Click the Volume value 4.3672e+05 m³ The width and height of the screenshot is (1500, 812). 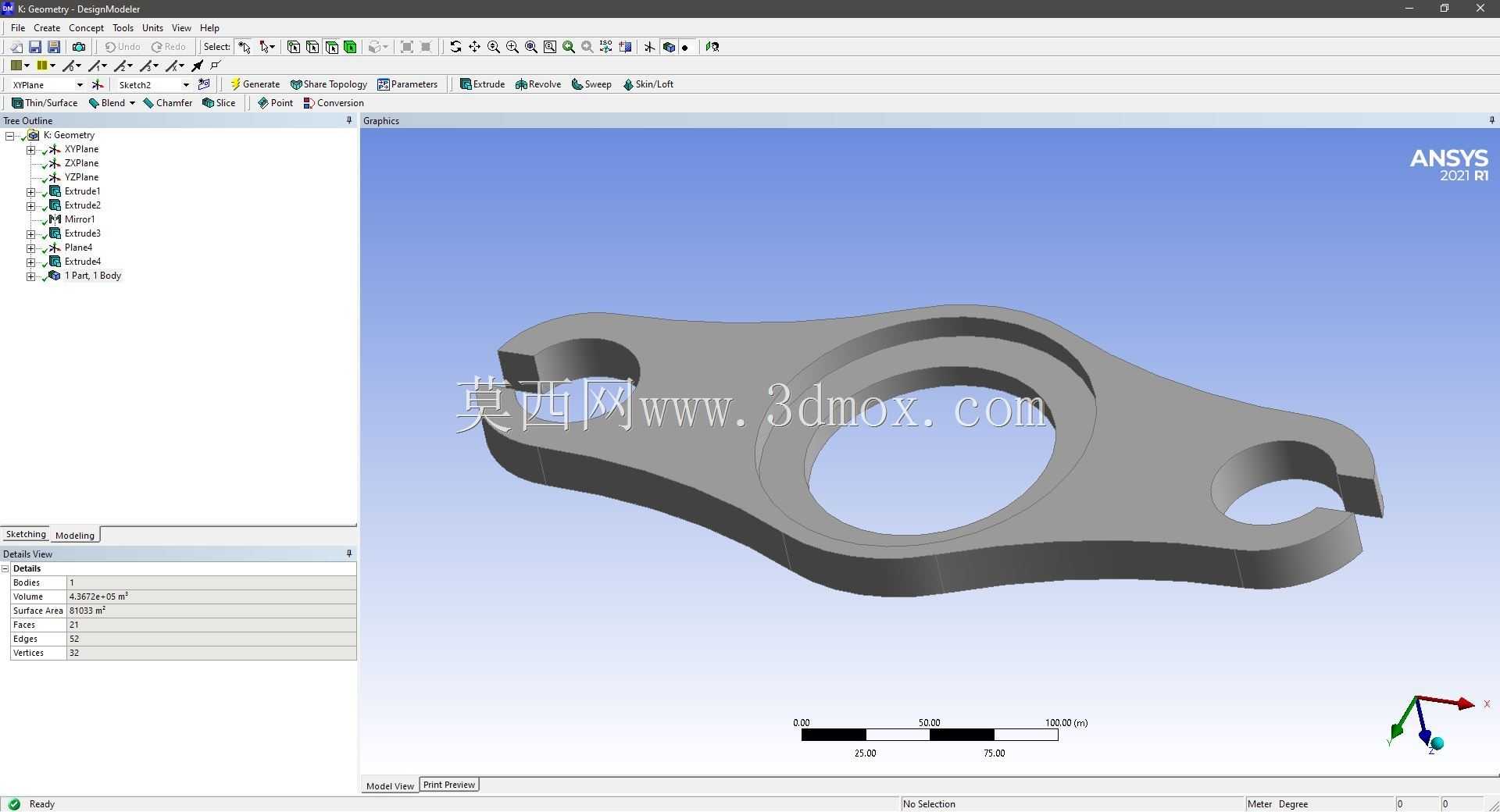(211, 597)
